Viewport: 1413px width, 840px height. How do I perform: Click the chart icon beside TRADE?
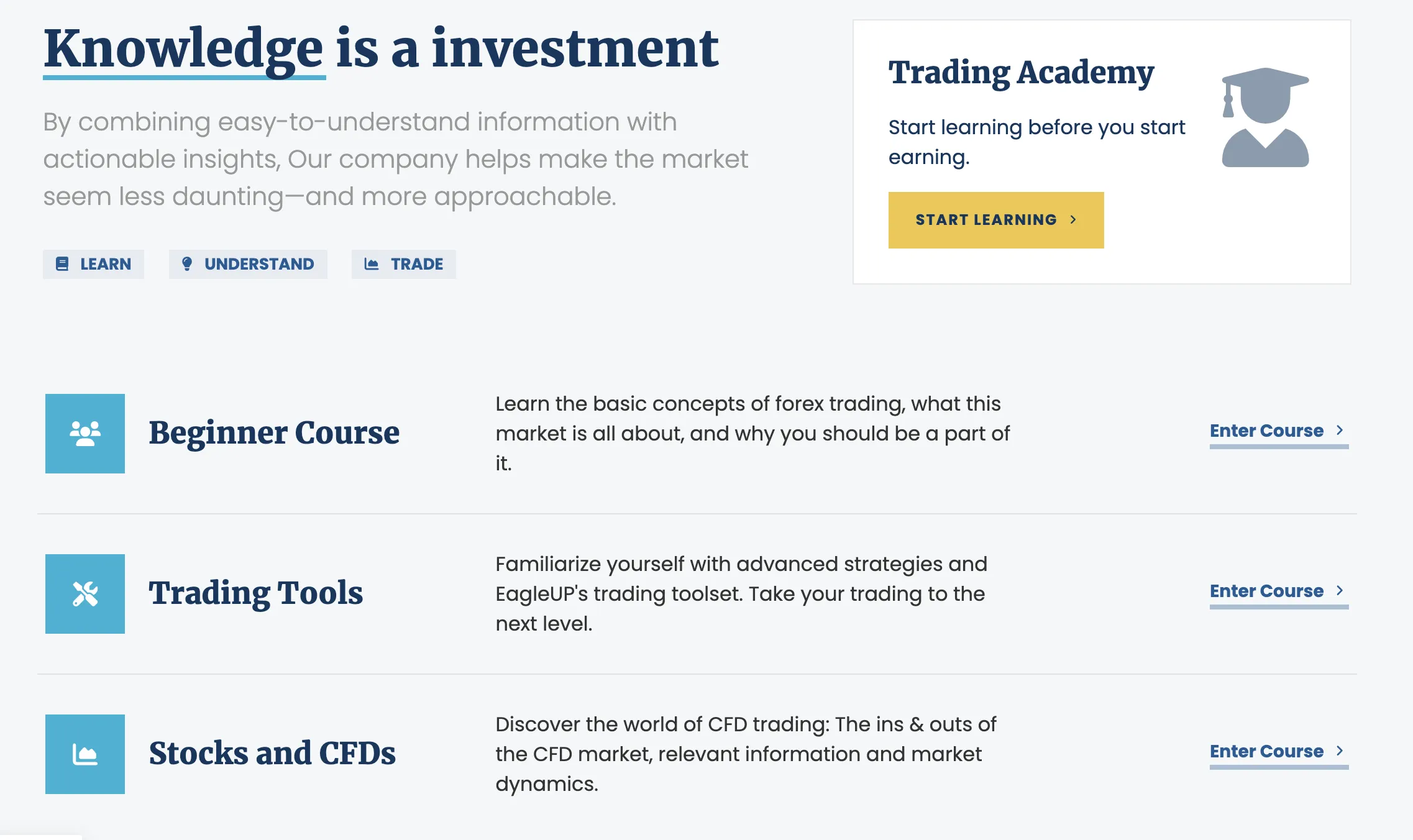point(372,264)
